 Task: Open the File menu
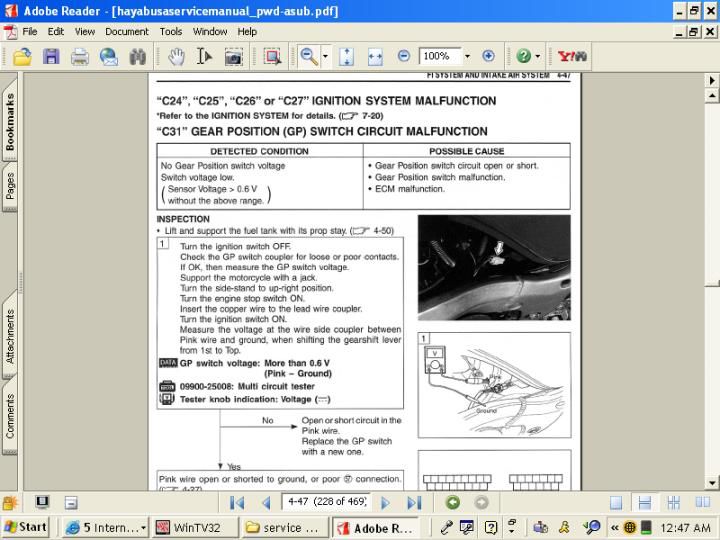coord(30,32)
